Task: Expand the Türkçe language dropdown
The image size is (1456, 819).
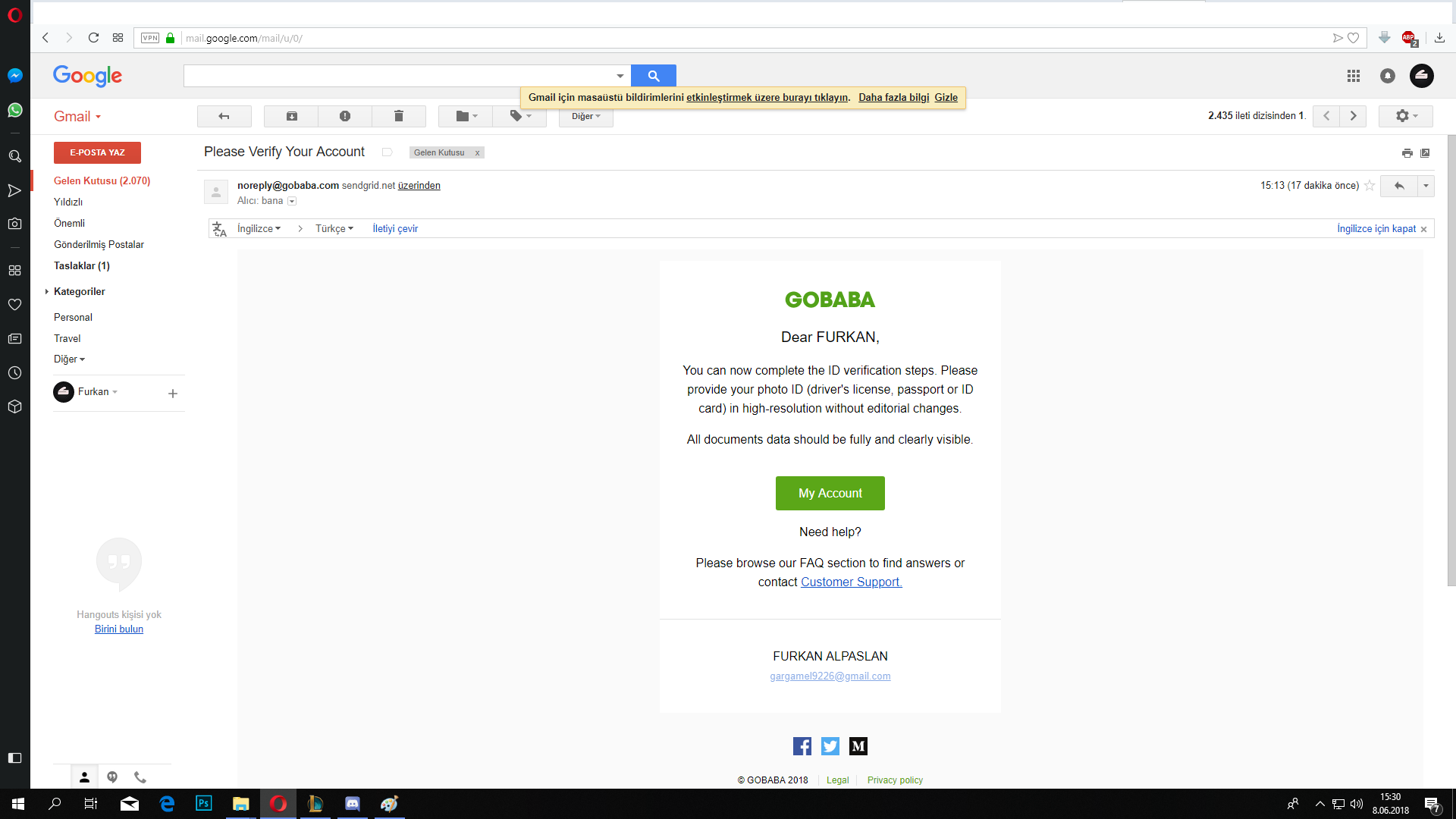Action: (334, 228)
